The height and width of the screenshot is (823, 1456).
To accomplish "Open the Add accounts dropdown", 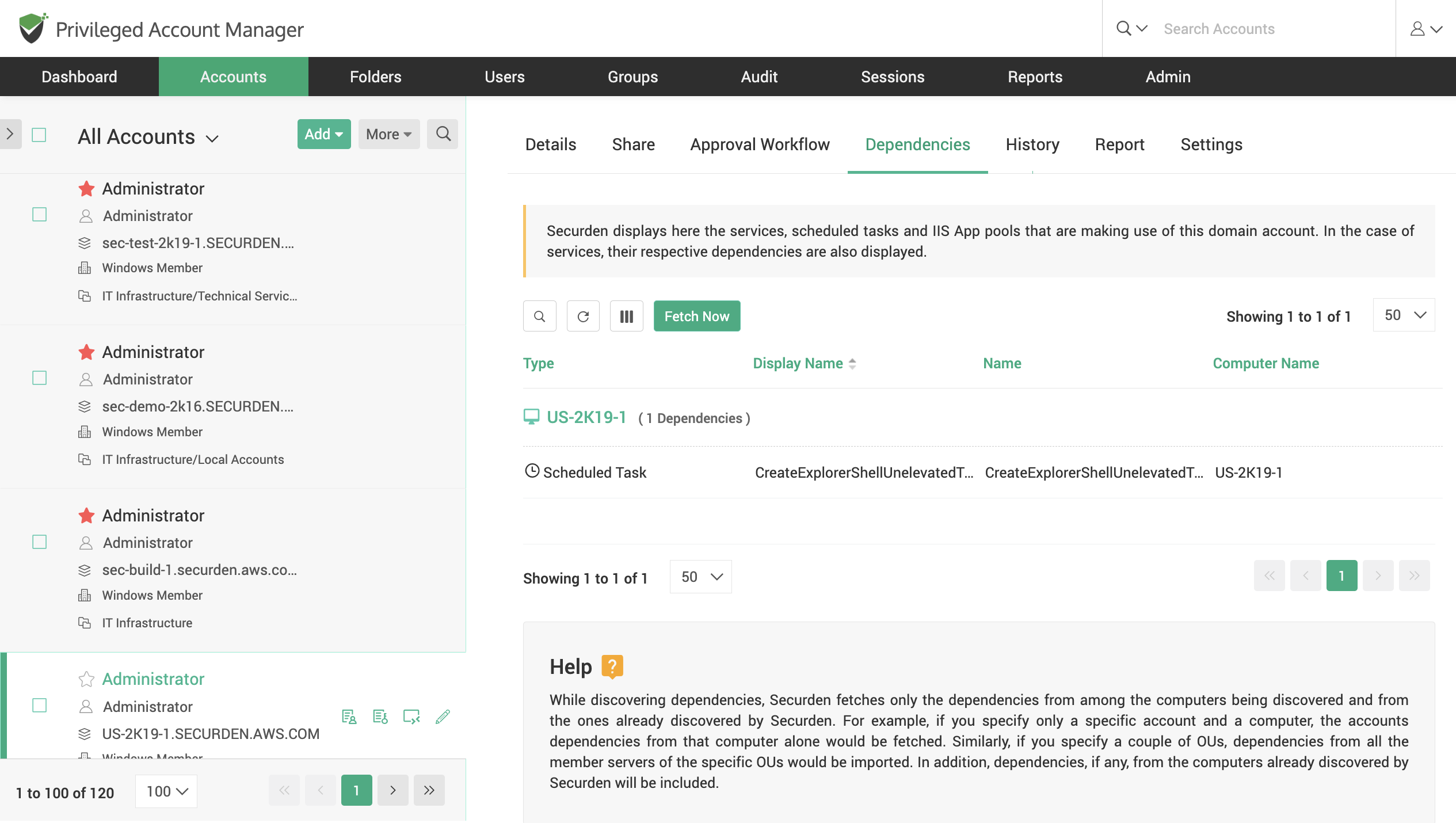I will pos(324,134).
